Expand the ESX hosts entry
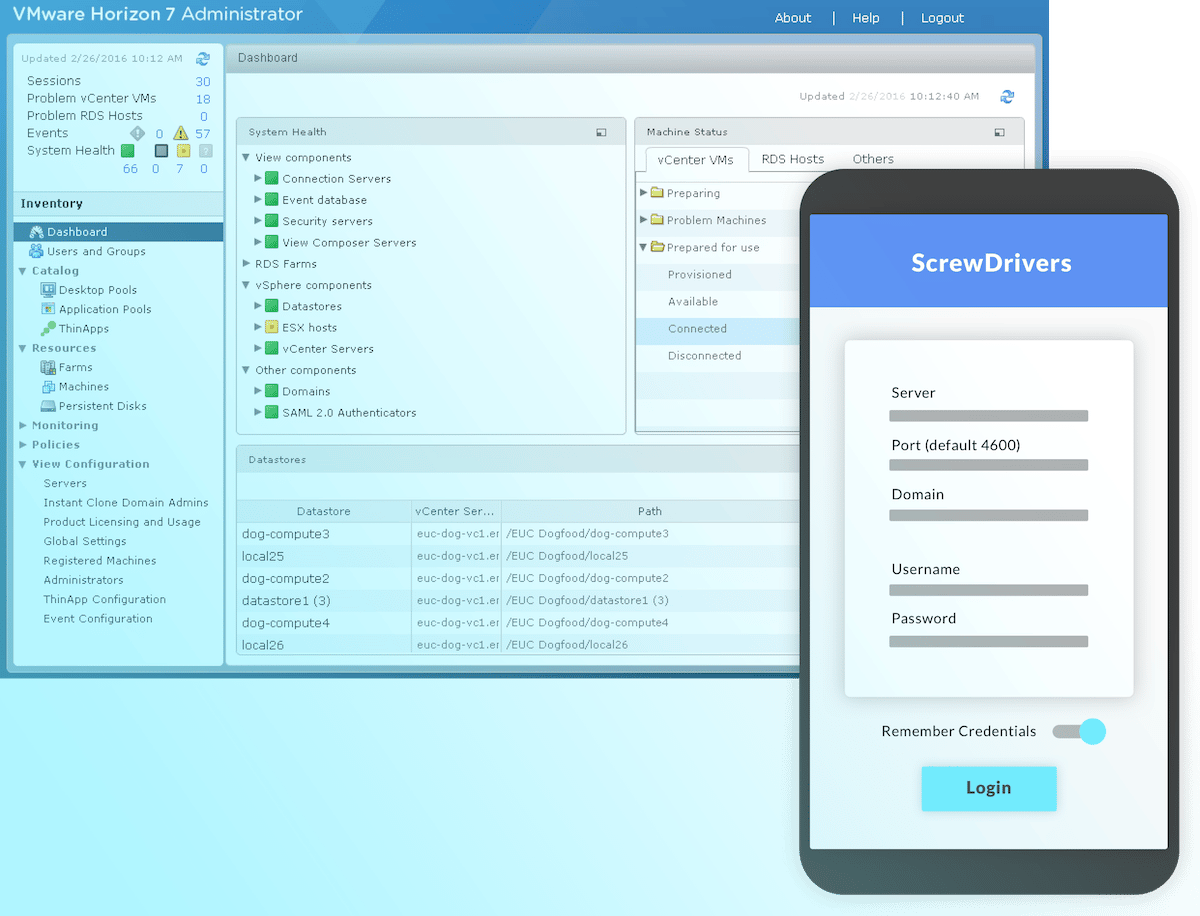The width and height of the screenshot is (1200, 916). [260, 327]
